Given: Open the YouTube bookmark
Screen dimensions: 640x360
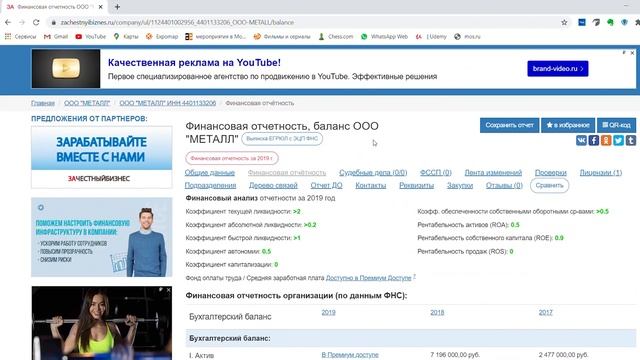Looking at the screenshot, I should pyautogui.click(x=91, y=37).
